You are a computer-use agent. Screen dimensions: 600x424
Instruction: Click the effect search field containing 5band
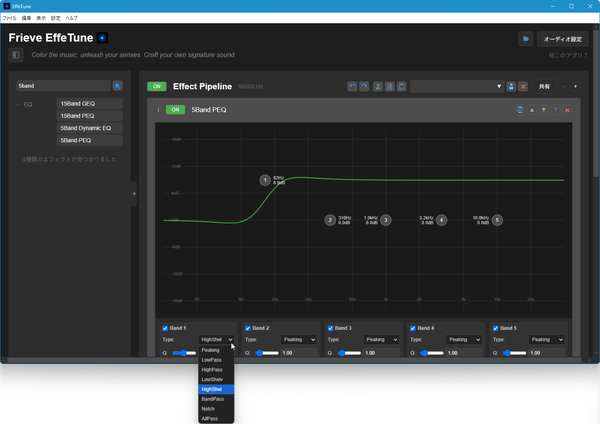[x=63, y=86]
